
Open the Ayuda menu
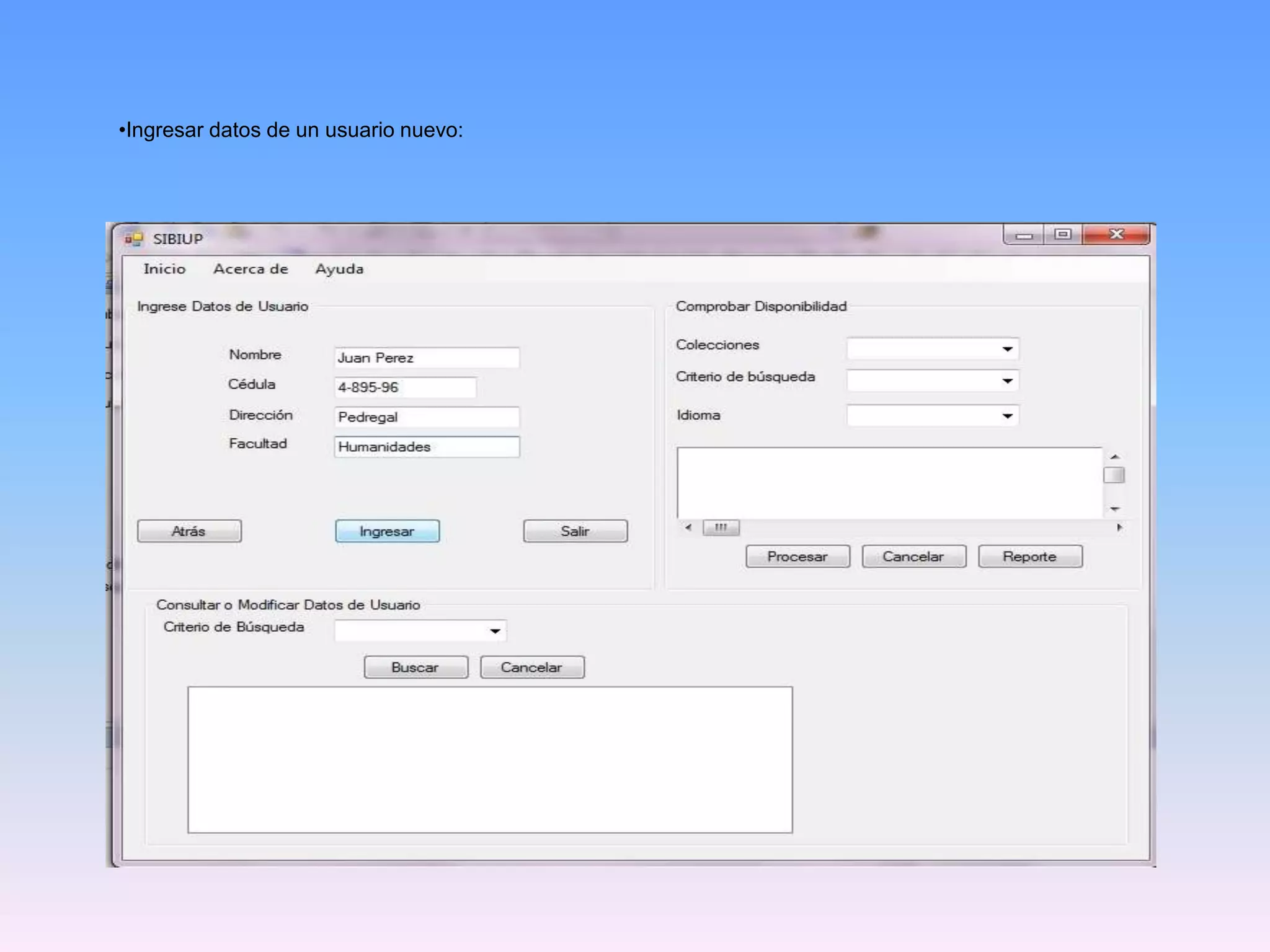(x=339, y=269)
